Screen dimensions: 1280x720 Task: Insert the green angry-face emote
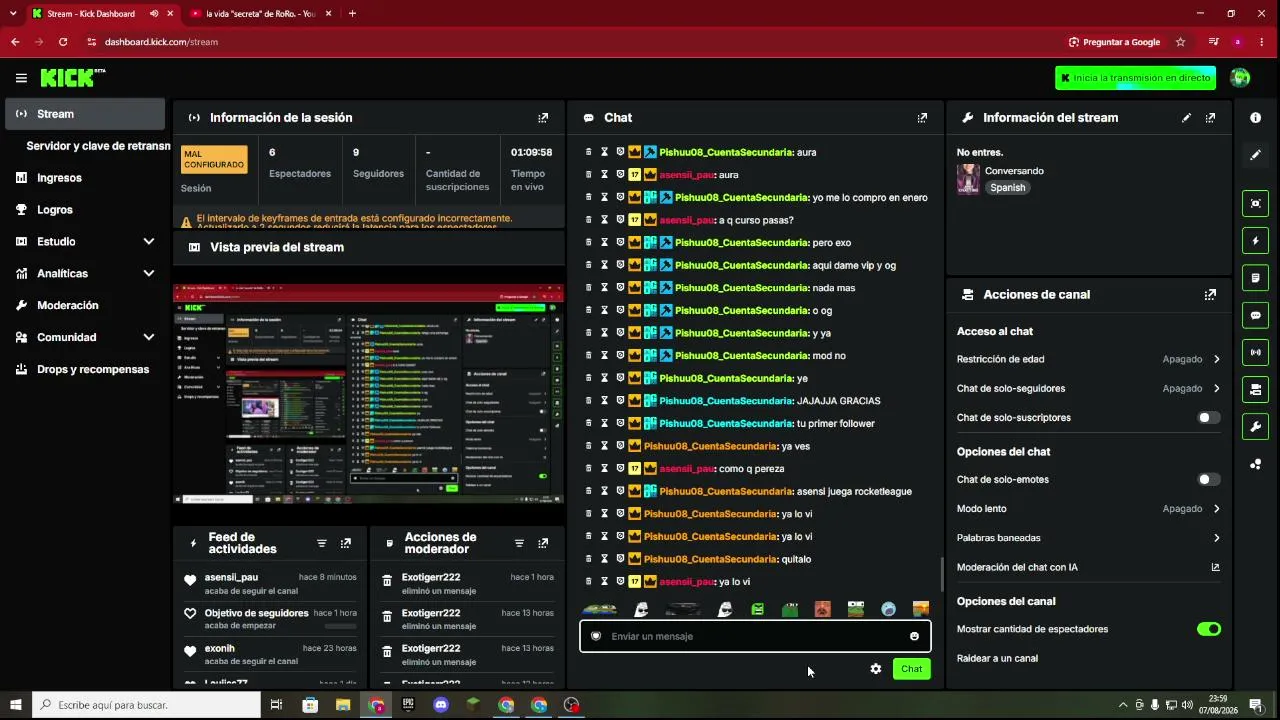coord(758,609)
